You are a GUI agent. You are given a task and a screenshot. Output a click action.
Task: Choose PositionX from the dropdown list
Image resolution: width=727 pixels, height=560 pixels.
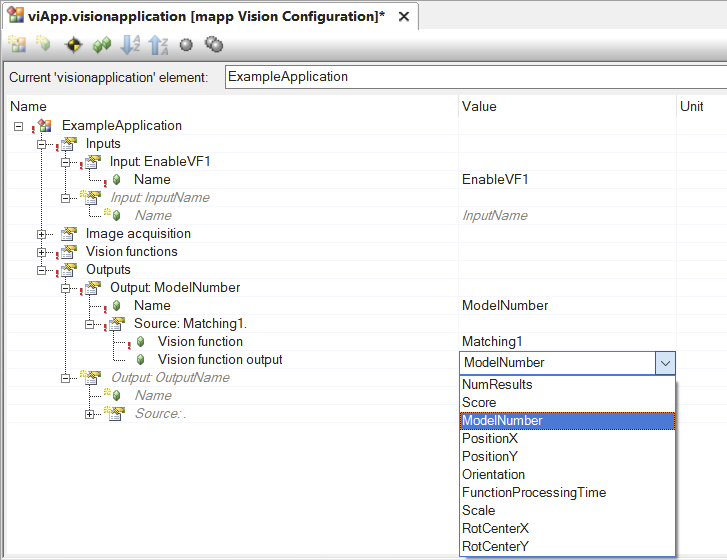click(x=567, y=439)
